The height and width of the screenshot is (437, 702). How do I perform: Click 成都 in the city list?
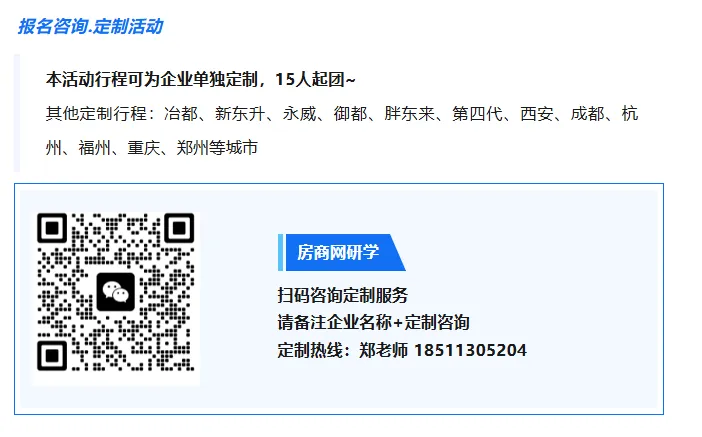click(587, 114)
